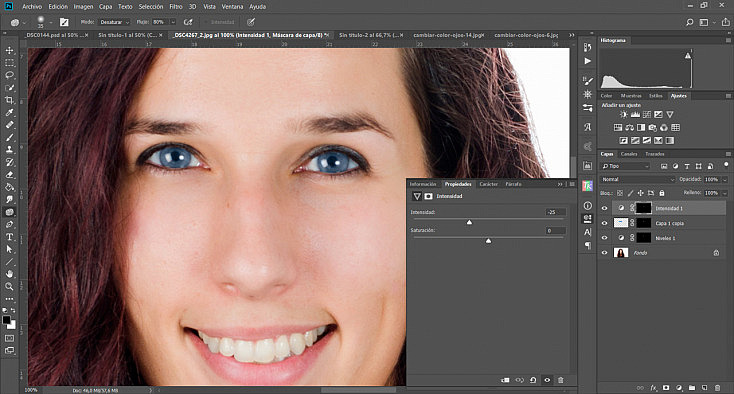This screenshot has height=394, width=734.
Task: Open the brush preset picker arrow
Action: [51, 22]
